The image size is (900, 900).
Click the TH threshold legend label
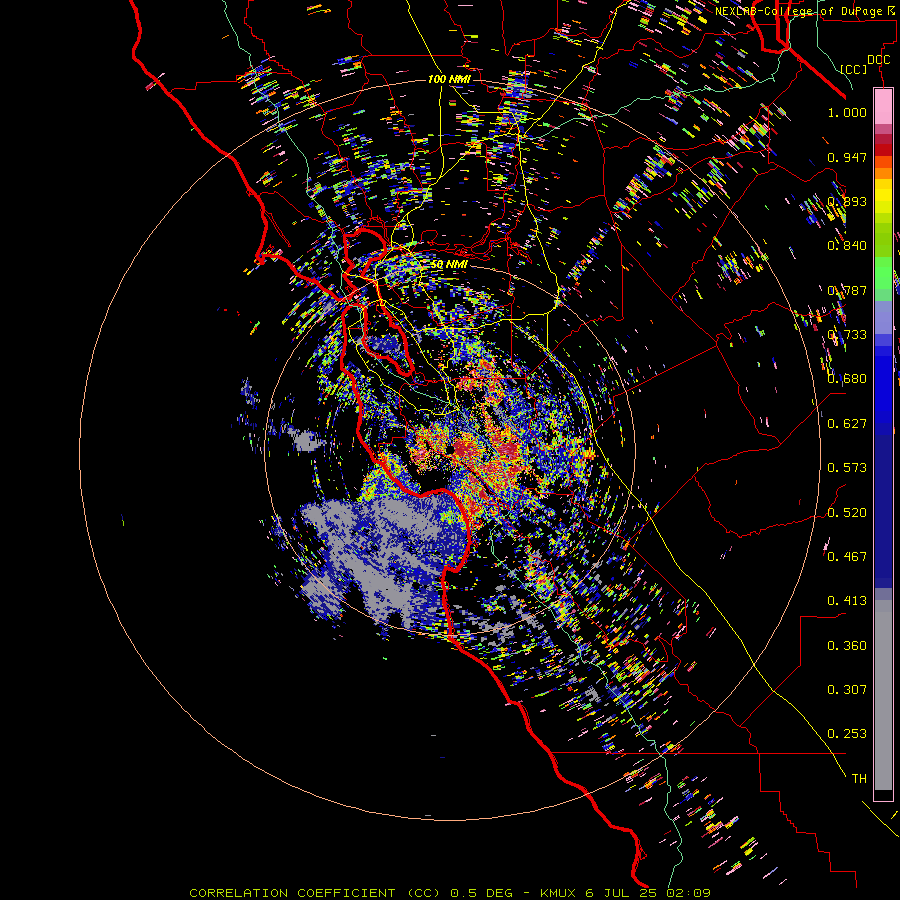point(859,779)
